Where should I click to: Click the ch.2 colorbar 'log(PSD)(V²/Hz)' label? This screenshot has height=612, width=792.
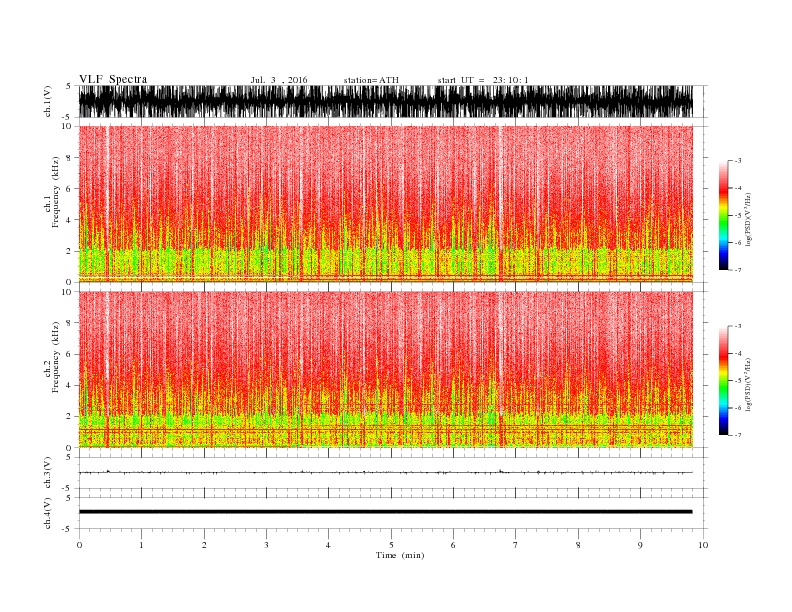pyautogui.click(x=748, y=384)
